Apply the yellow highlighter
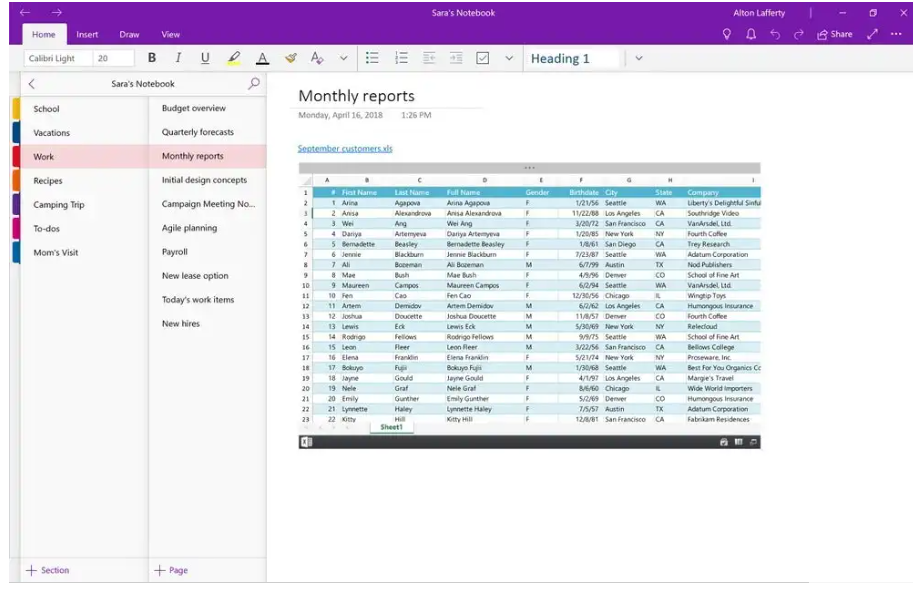 click(233, 58)
